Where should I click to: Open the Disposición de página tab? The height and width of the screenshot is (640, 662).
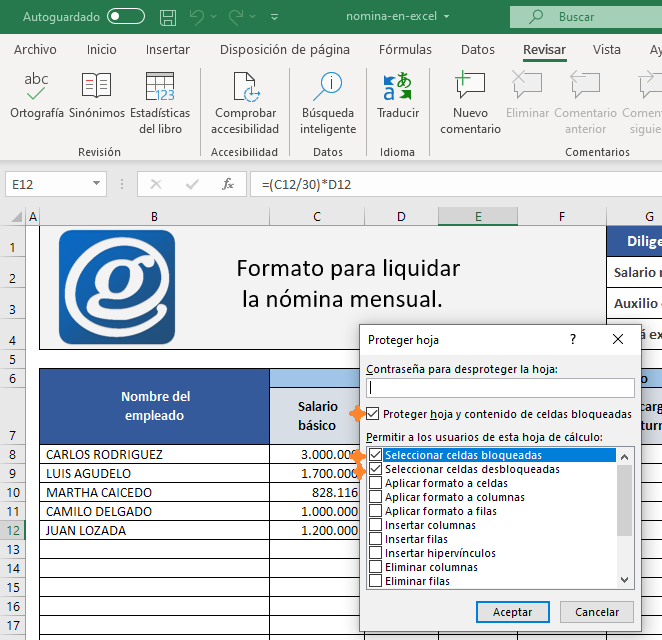click(284, 50)
